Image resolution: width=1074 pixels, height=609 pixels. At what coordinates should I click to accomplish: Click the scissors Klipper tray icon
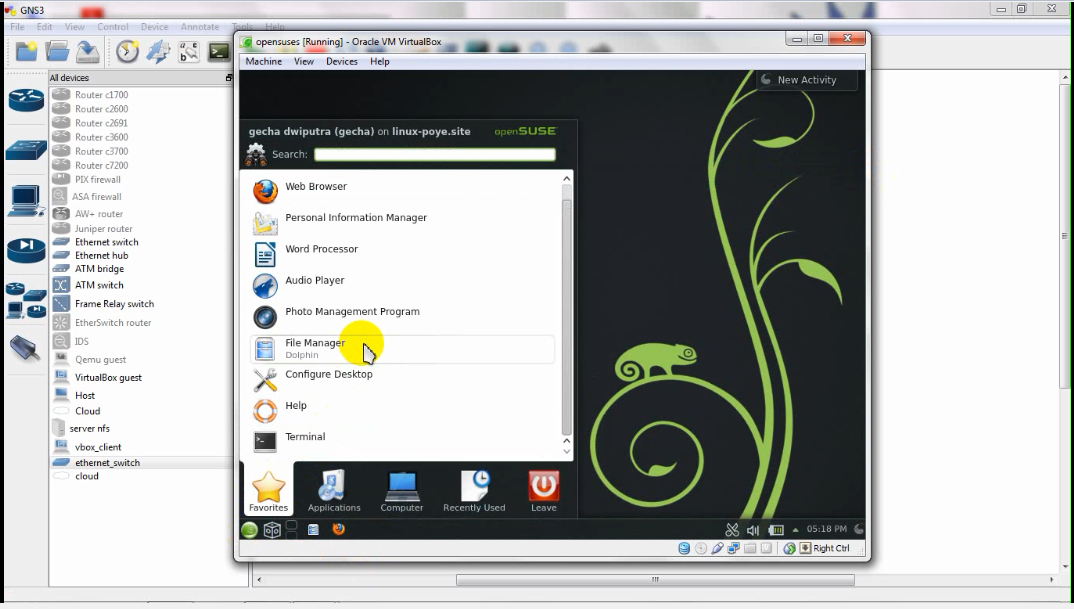point(732,530)
